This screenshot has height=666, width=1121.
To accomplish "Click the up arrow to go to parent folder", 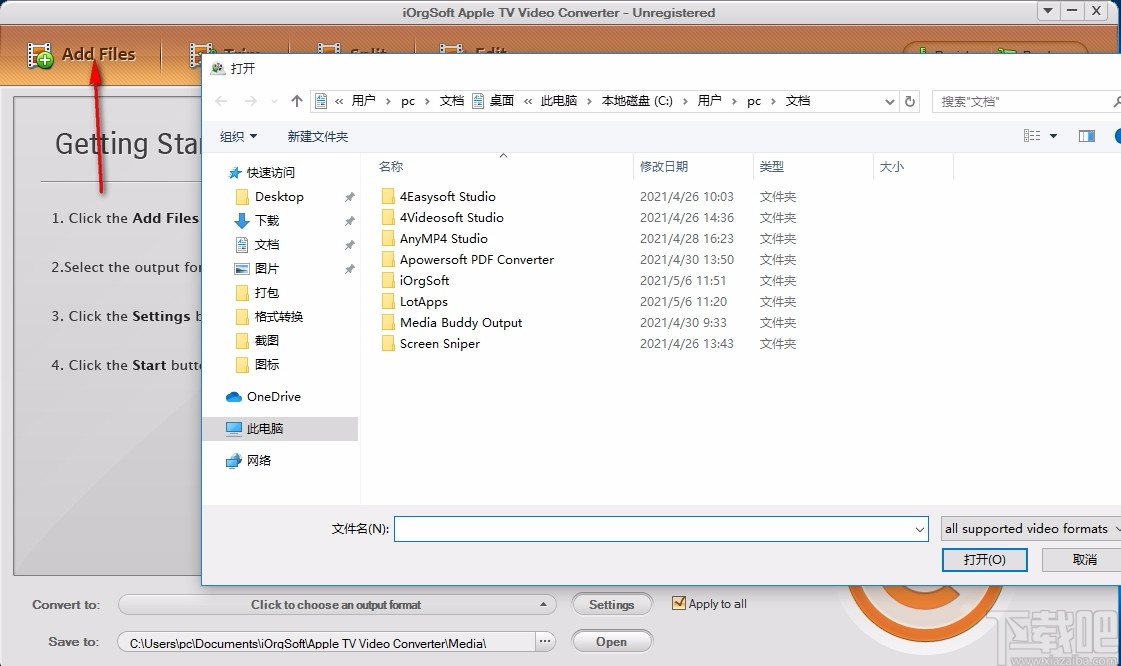I will (x=295, y=100).
